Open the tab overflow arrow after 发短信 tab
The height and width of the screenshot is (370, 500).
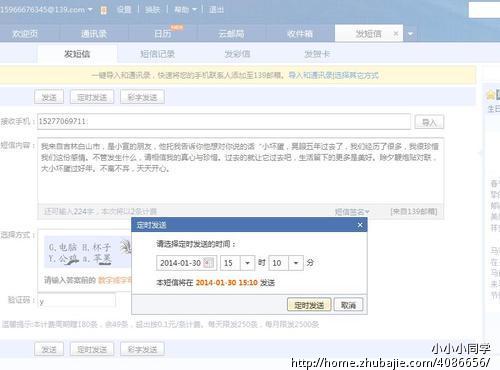(410, 34)
